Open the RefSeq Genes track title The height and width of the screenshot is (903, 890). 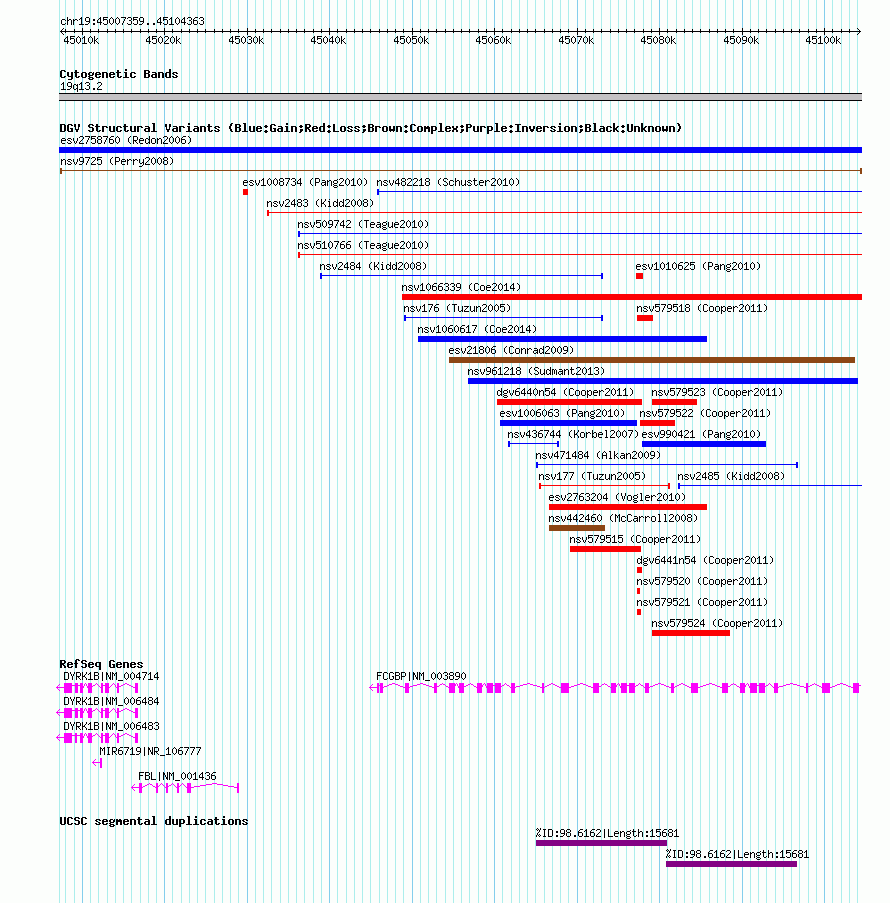101,665
